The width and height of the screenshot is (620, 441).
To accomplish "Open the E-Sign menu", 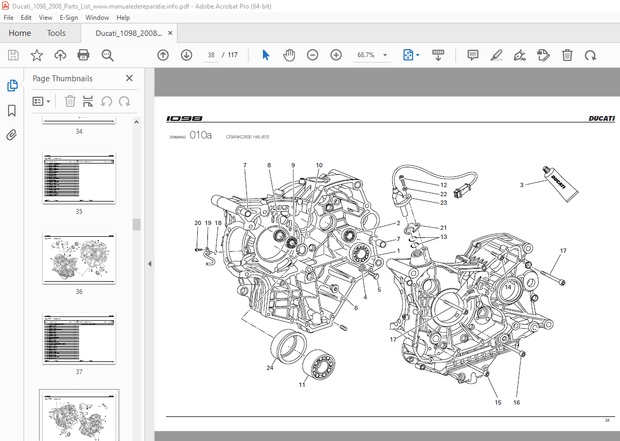I will [69, 17].
